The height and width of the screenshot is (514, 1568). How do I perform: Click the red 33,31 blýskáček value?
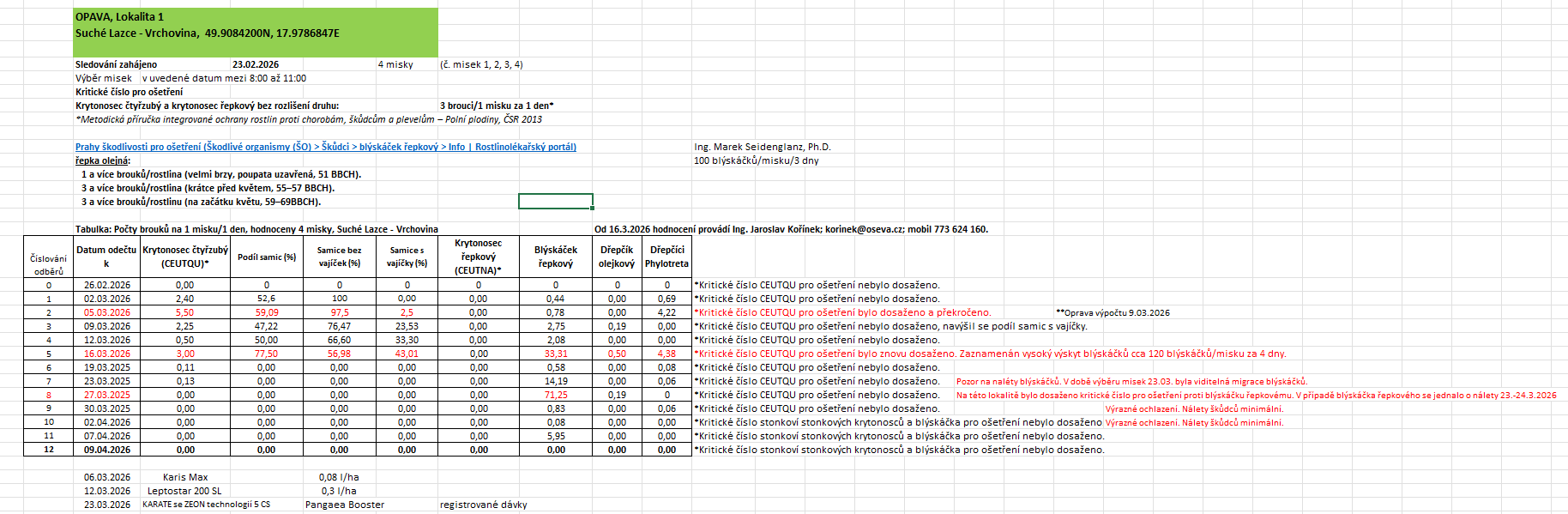coord(555,354)
